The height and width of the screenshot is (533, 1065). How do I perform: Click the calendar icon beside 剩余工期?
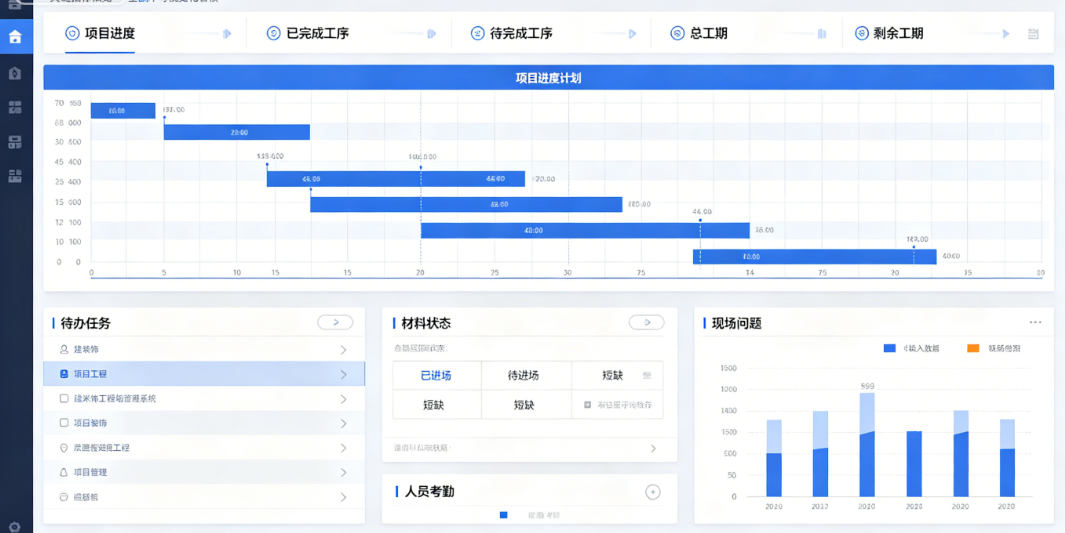1034,34
